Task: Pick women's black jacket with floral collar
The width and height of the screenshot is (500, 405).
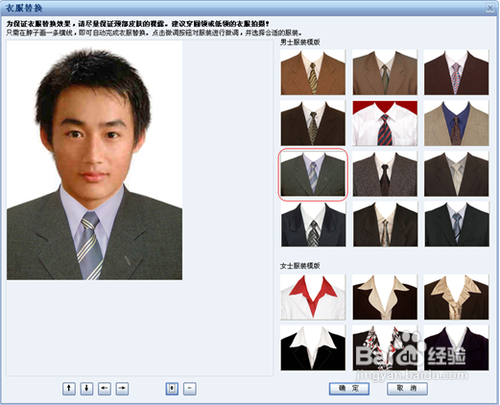Action: 385,348
